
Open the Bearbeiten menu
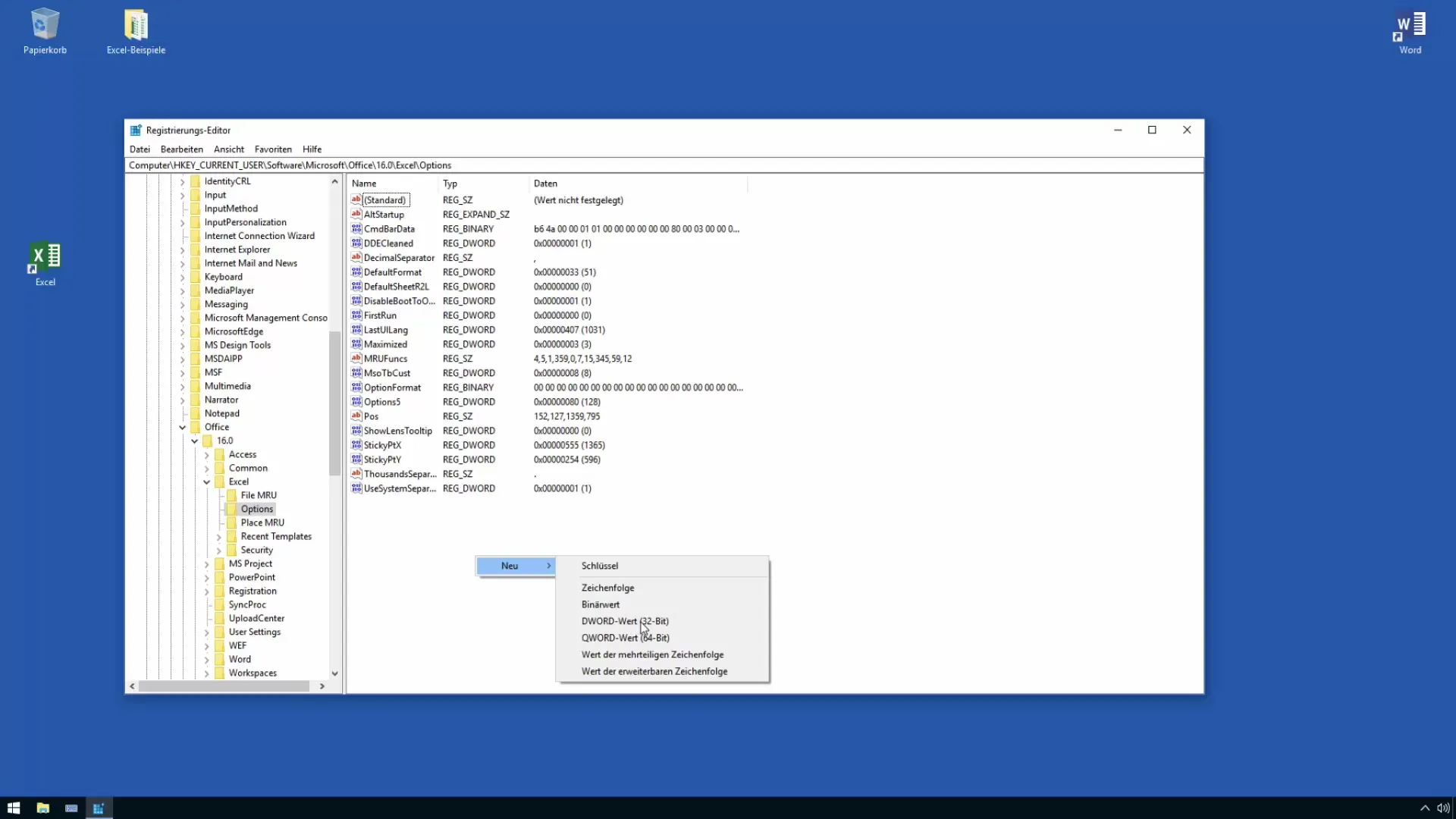coord(182,149)
